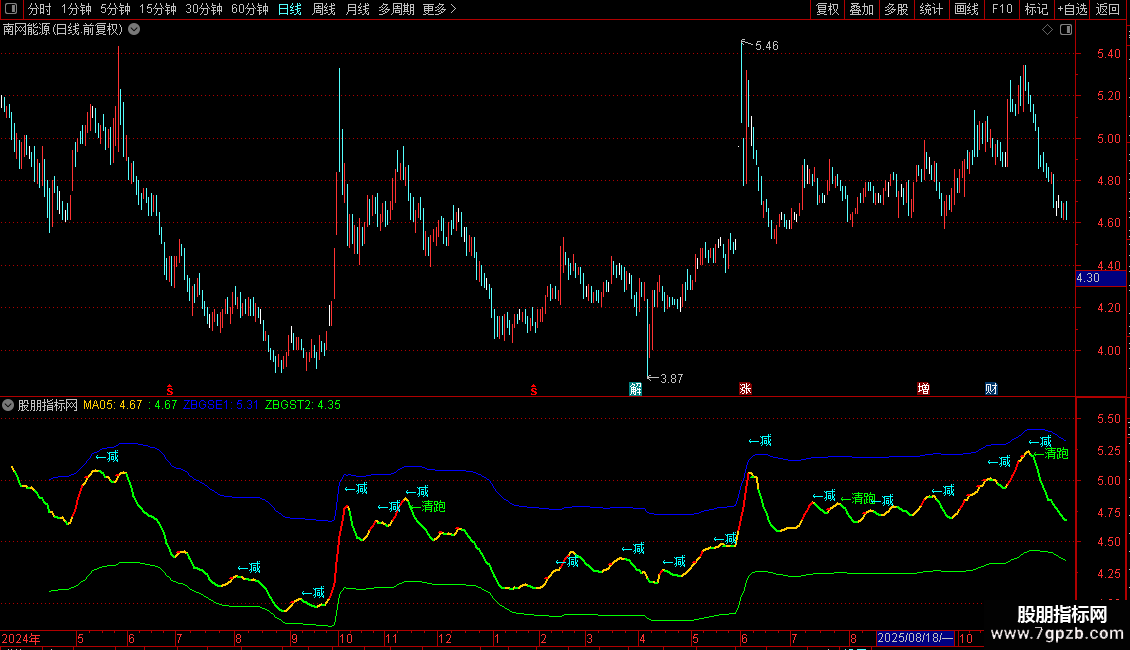Toggle the left sidebar panel icon
Viewport: 1130px width, 650px height.
pos(11,9)
